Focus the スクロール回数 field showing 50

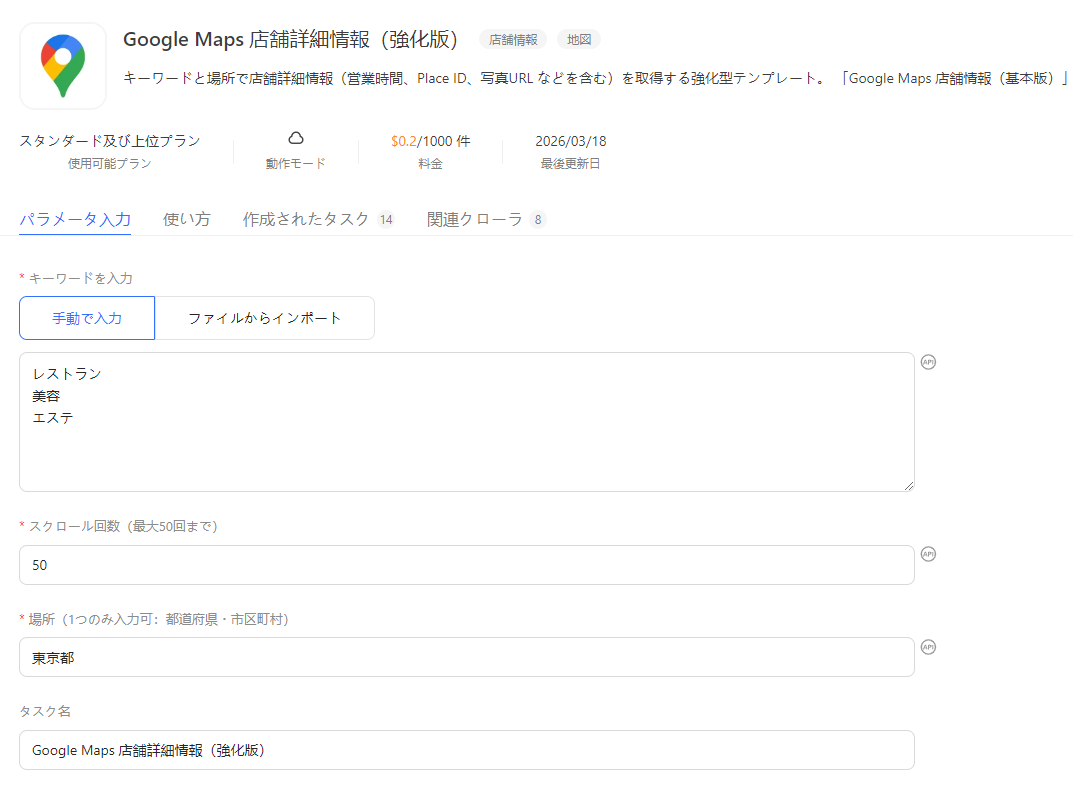click(466, 565)
